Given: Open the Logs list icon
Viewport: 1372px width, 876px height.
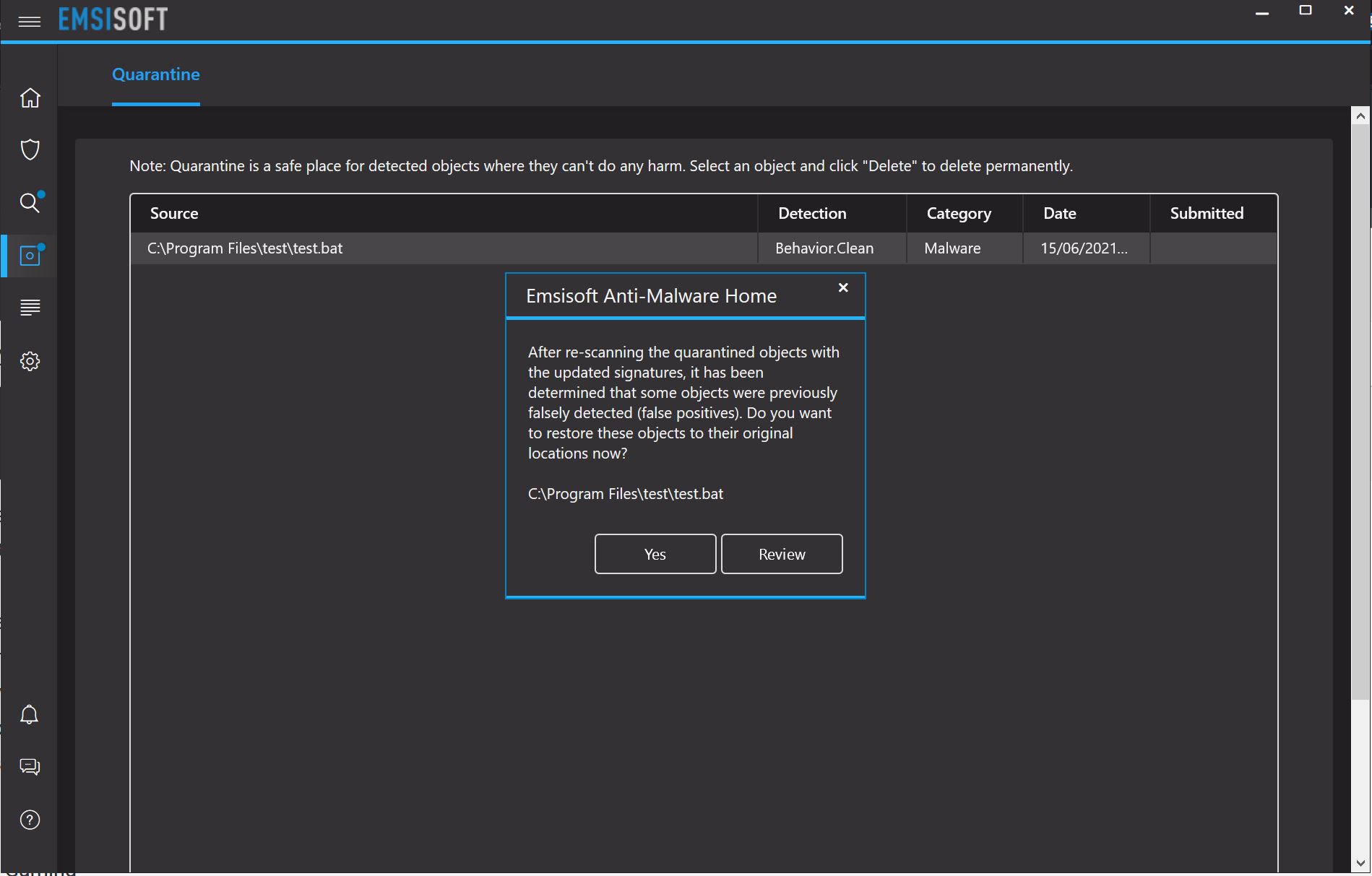Looking at the screenshot, I should [x=30, y=308].
